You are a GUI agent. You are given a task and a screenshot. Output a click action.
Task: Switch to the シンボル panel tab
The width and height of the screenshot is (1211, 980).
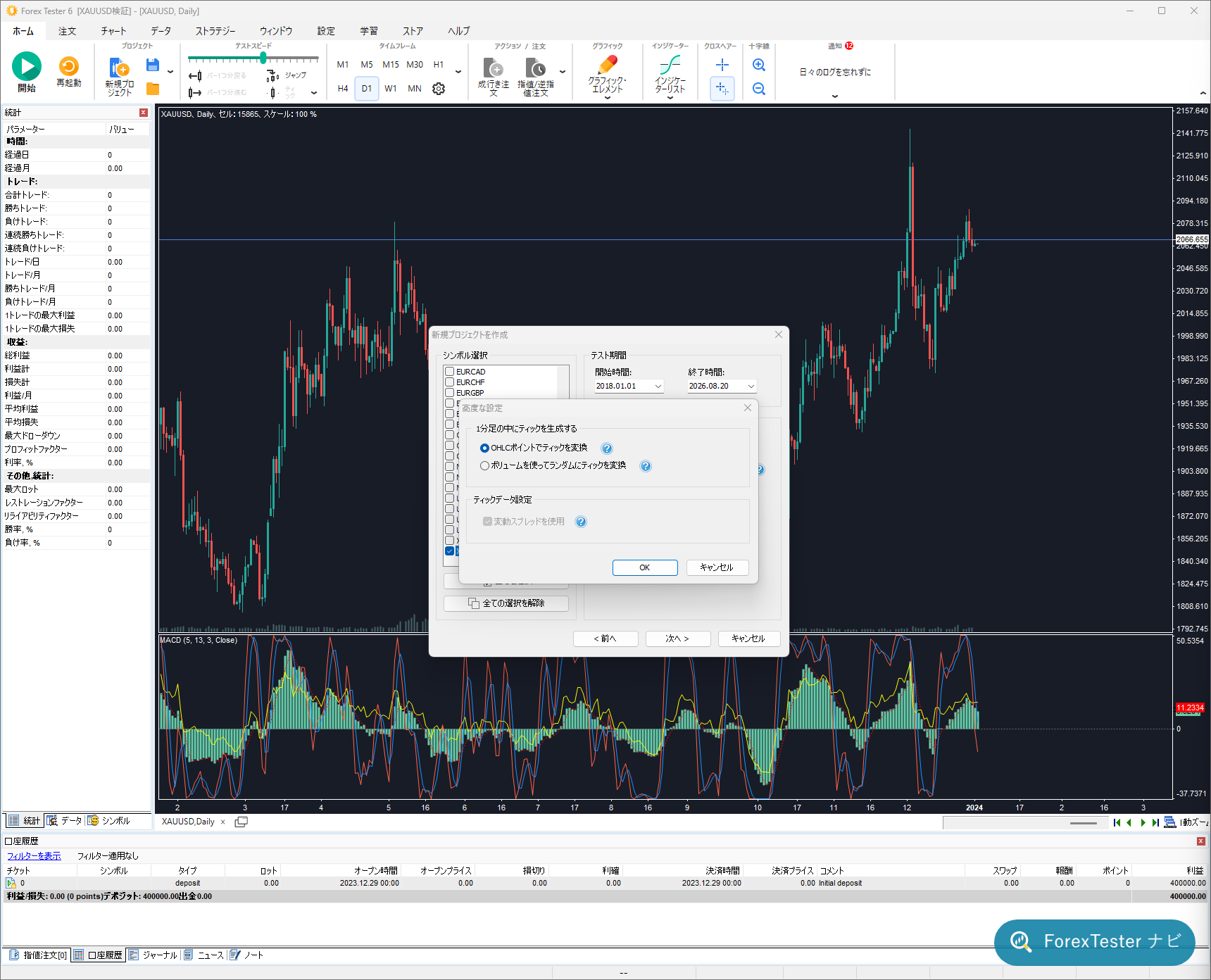click(x=109, y=821)
